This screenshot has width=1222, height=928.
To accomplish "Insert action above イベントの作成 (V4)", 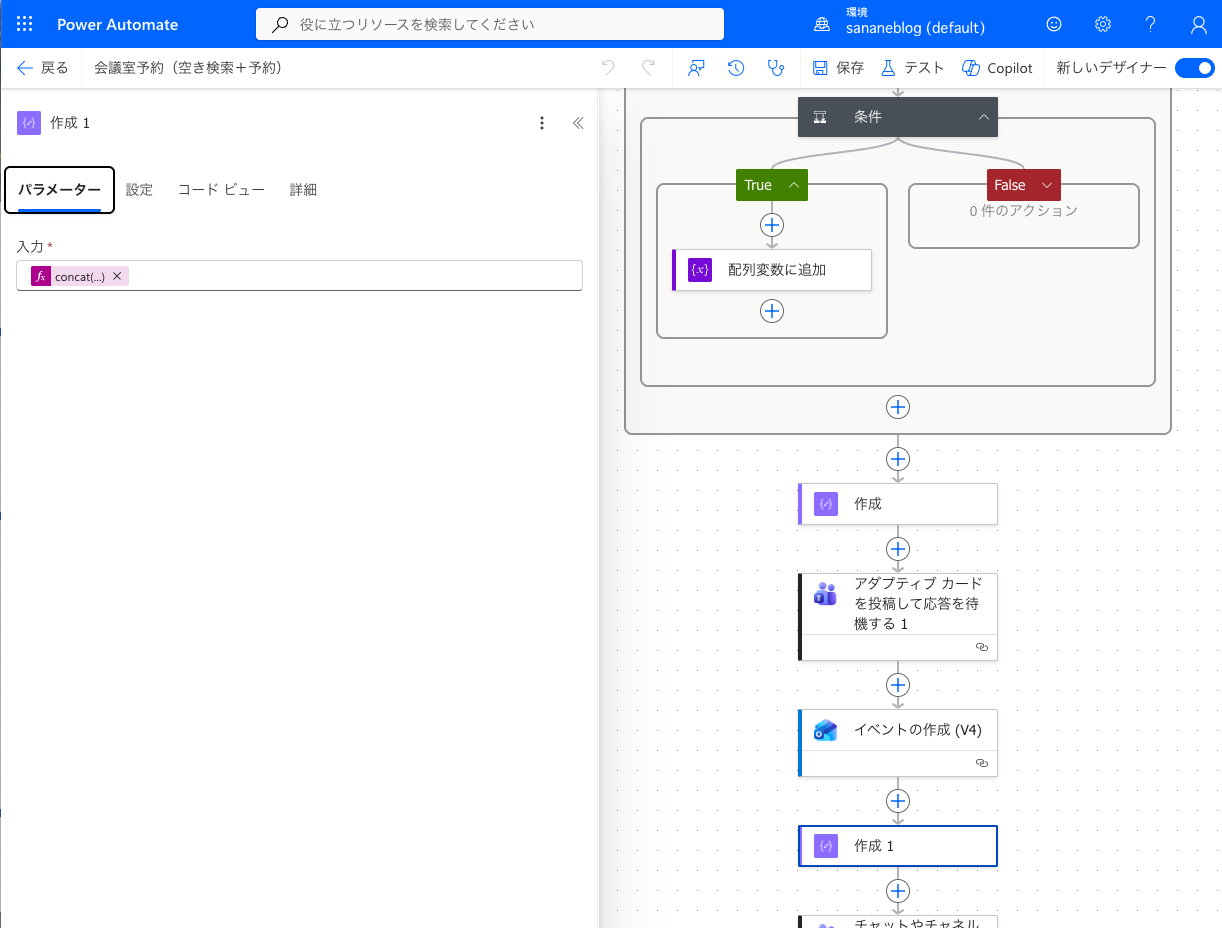I will [898, 685].
